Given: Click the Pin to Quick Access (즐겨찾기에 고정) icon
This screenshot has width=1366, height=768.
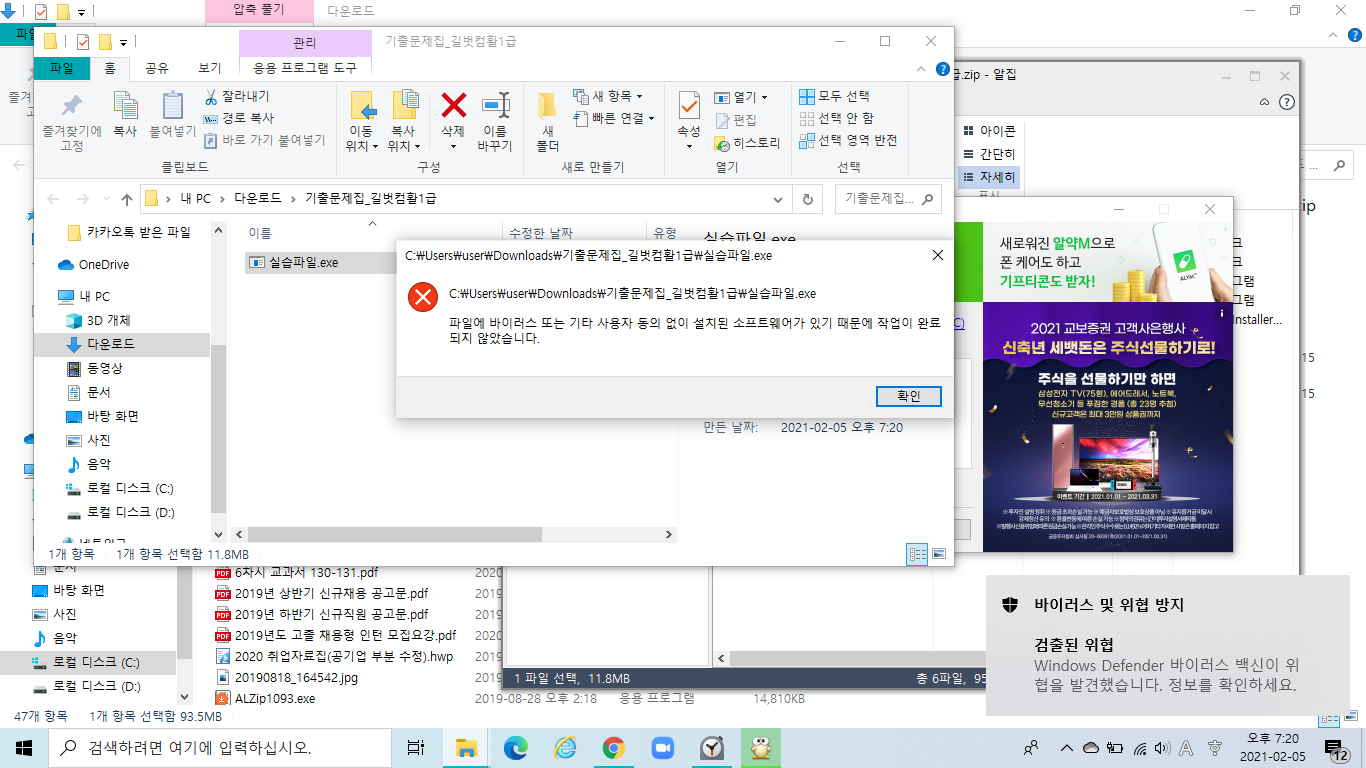Looking at the screenshot, I should 71,106.
